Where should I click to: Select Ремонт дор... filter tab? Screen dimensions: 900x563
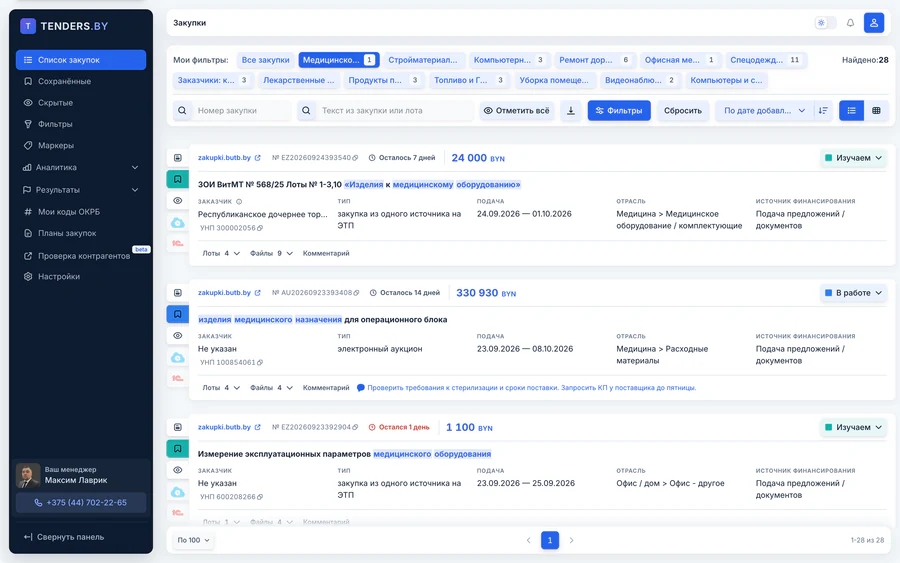pos(595,60)
